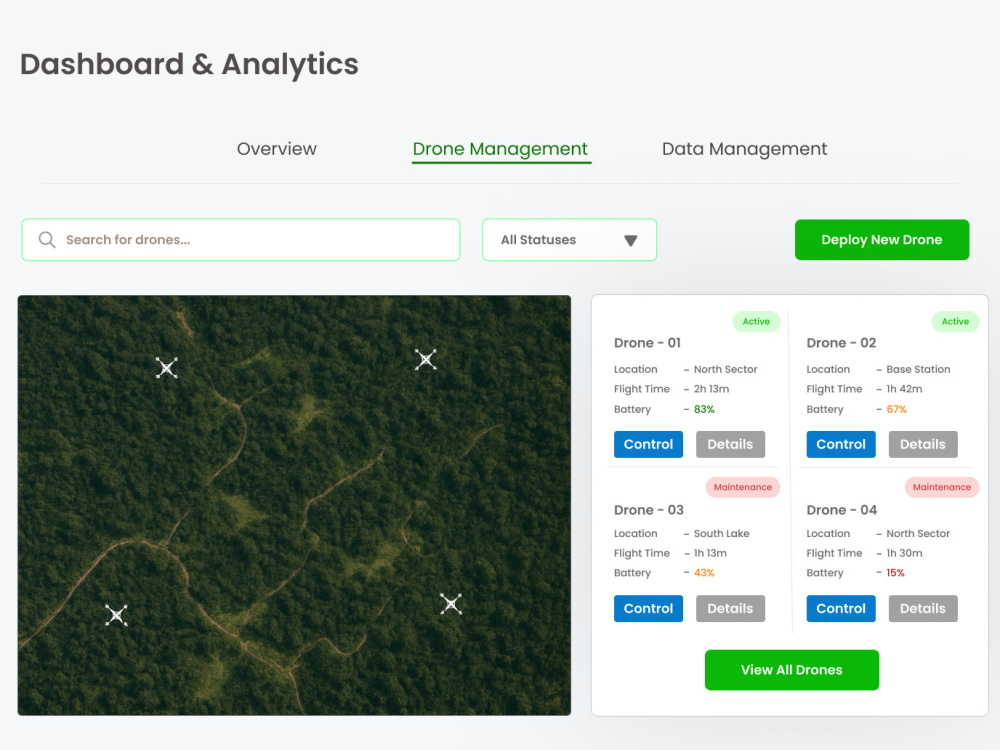Click Maintenance badge on Drone - 04
1000x750 pixels.
tap(942, 487)
